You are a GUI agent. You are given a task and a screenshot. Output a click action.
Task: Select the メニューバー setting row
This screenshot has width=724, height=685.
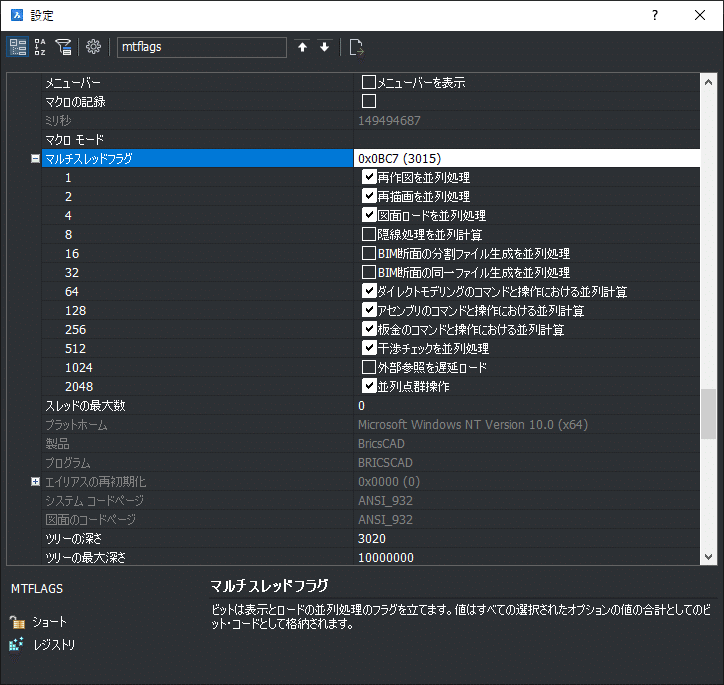click(x=198, y=82)
